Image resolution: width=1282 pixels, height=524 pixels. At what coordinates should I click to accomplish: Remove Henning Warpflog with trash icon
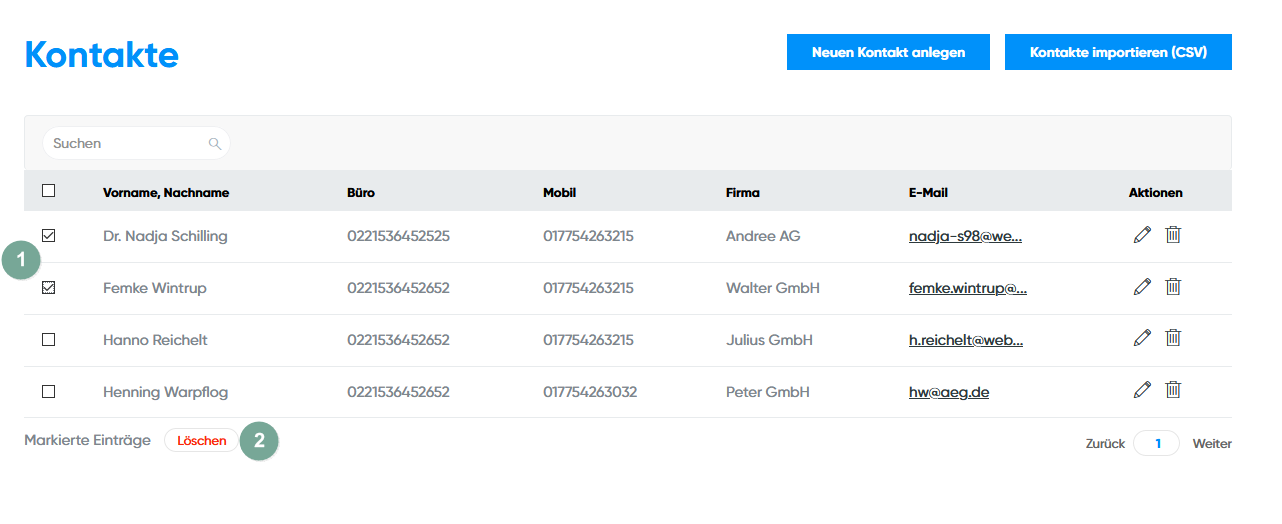tap(1173, 391)
